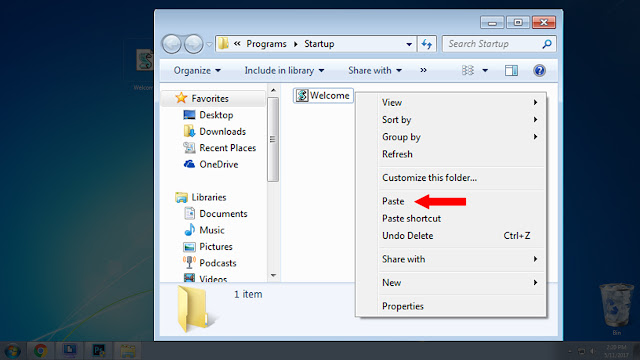Open Recent Places in Favorites
The height and width of the screenshot is (360, 640).
coord(227,148)
